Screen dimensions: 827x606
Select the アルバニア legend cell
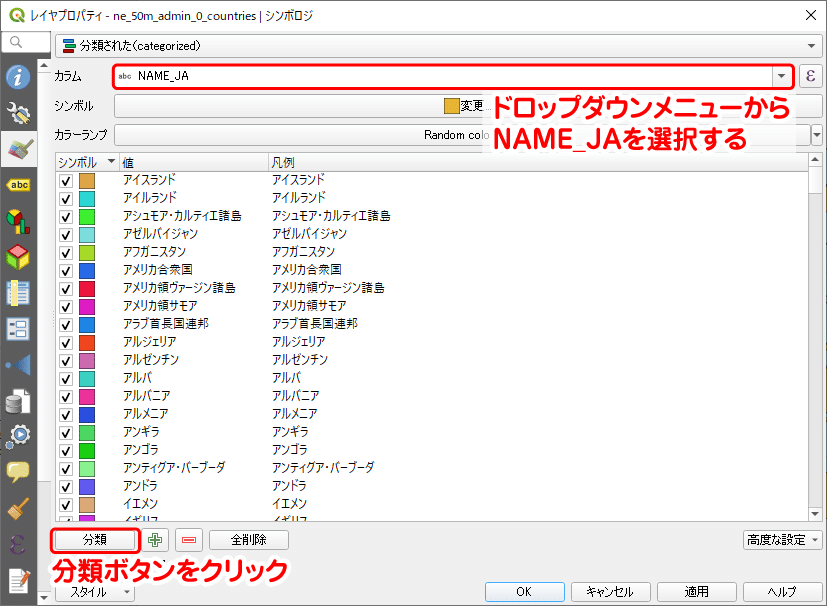pyautogui.click(x=295, y=396)
